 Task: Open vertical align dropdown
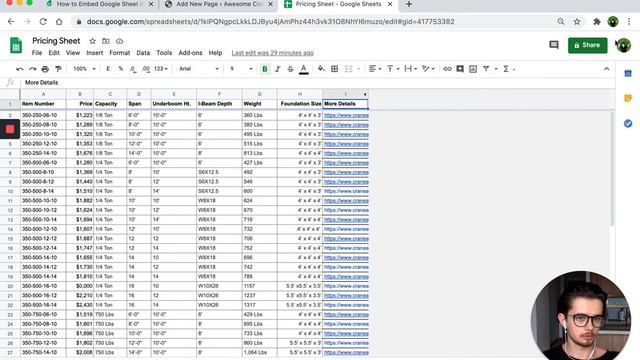point(393,69)
